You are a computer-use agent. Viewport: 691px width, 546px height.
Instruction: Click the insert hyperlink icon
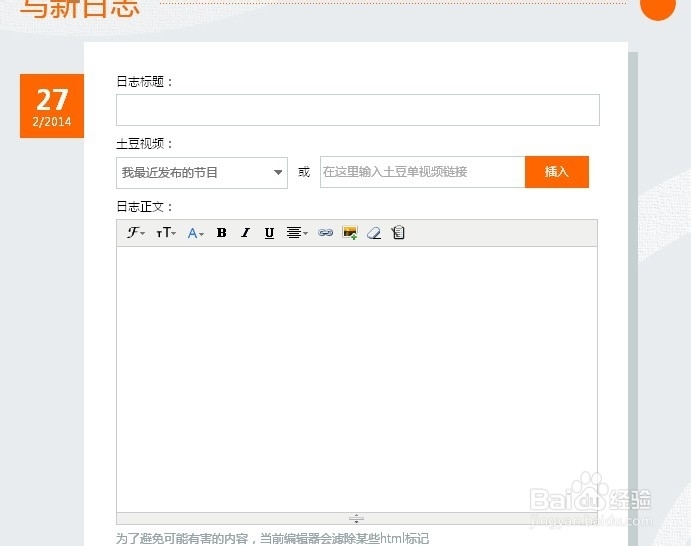click(x=325, y=232)
